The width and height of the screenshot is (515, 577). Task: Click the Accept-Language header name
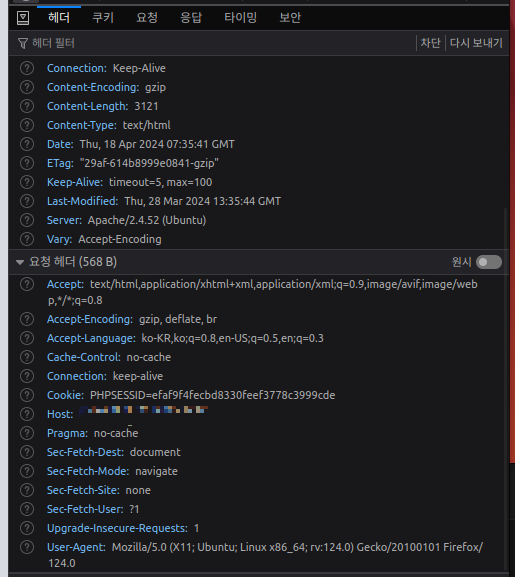point(91,338)
